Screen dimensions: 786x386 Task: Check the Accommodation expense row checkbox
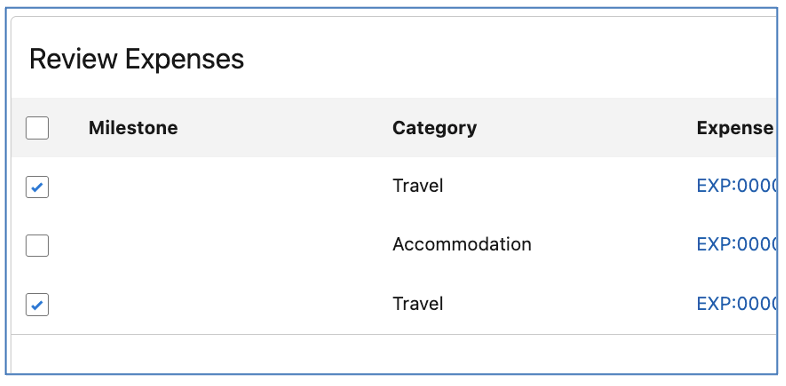pos(37,246)
